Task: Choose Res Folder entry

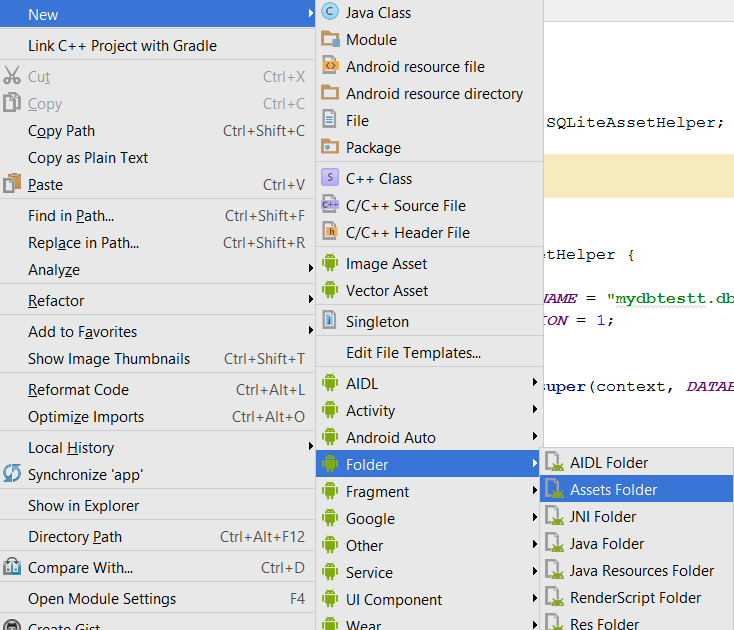Action: click(x=637, y=622)
